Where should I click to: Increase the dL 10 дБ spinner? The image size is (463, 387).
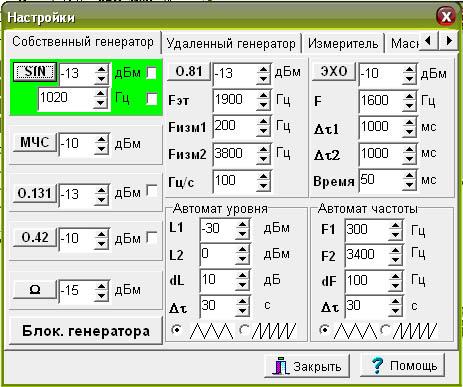(x=242, y=275)
